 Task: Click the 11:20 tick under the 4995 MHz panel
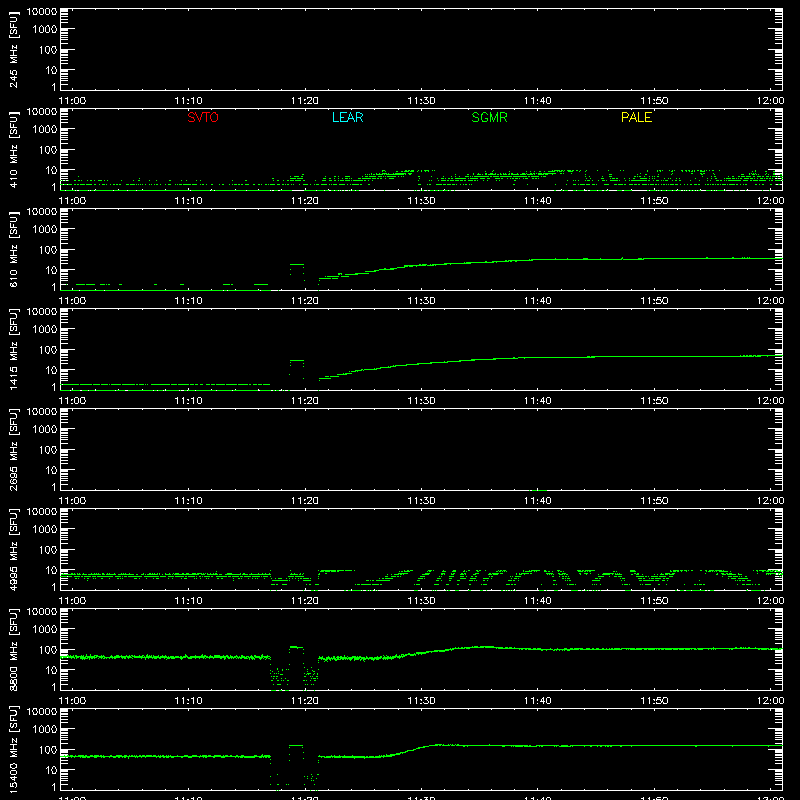pos(305,601)
